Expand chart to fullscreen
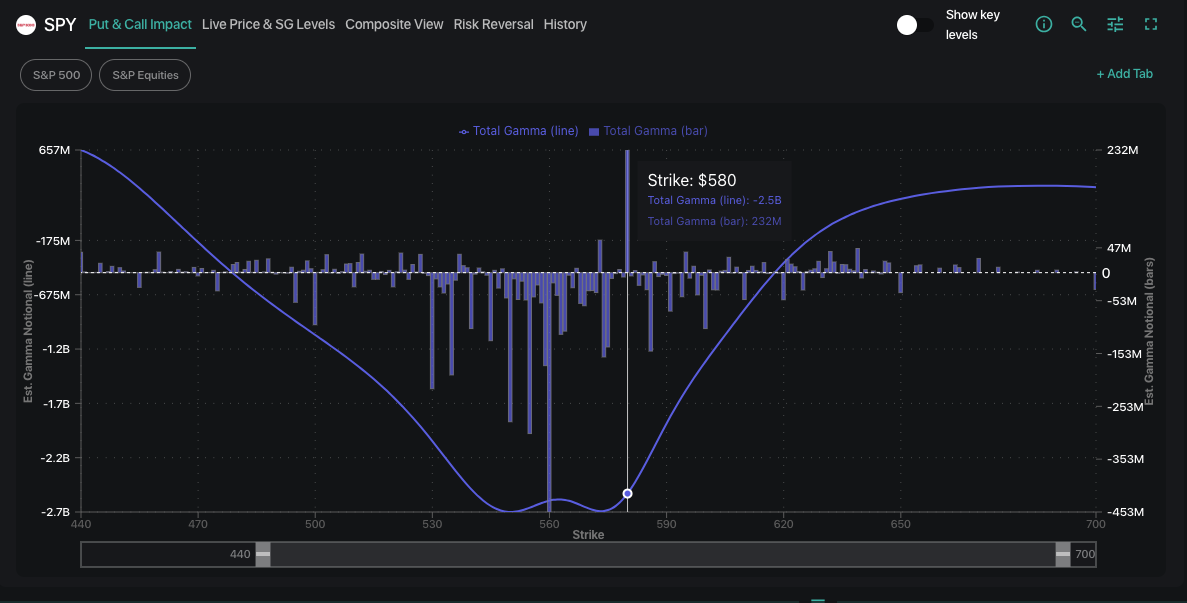 [1151, 24]
